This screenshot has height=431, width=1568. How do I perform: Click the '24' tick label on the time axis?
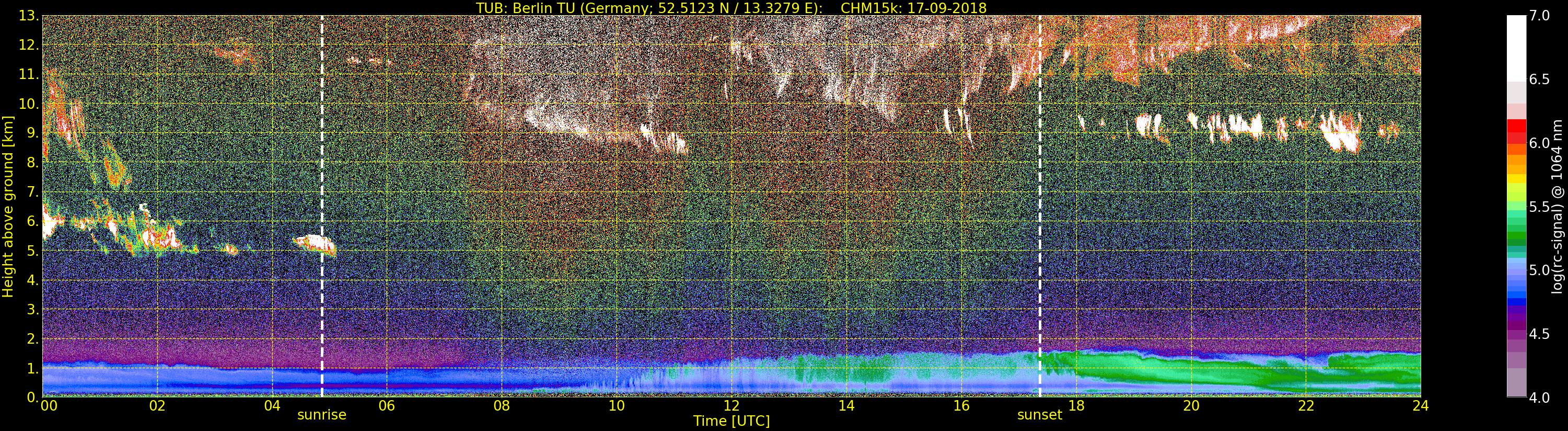click(x=1421, y=406)
